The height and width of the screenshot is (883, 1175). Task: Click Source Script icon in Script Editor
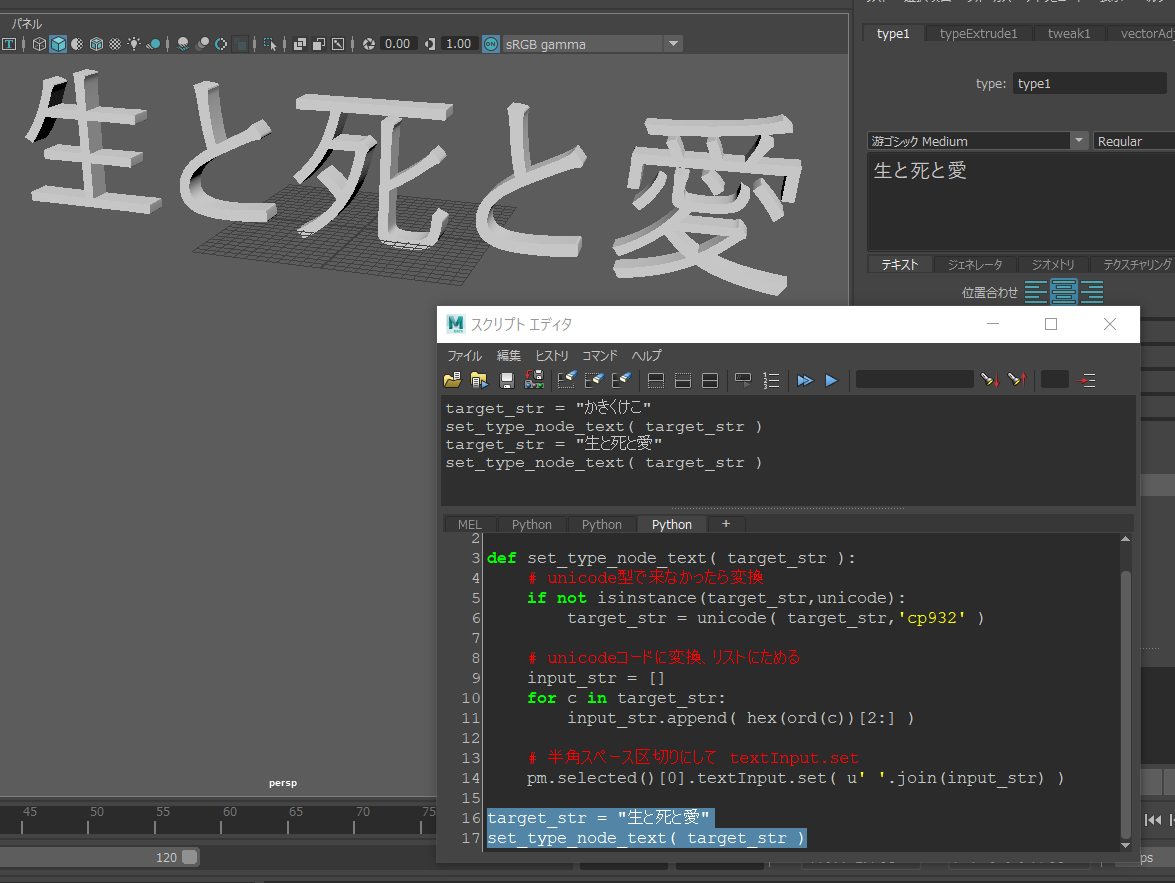pos(479,380)
